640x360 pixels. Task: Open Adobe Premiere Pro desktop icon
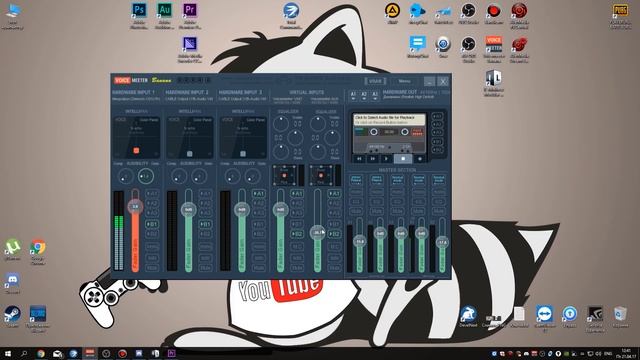[x=190, y=10]
